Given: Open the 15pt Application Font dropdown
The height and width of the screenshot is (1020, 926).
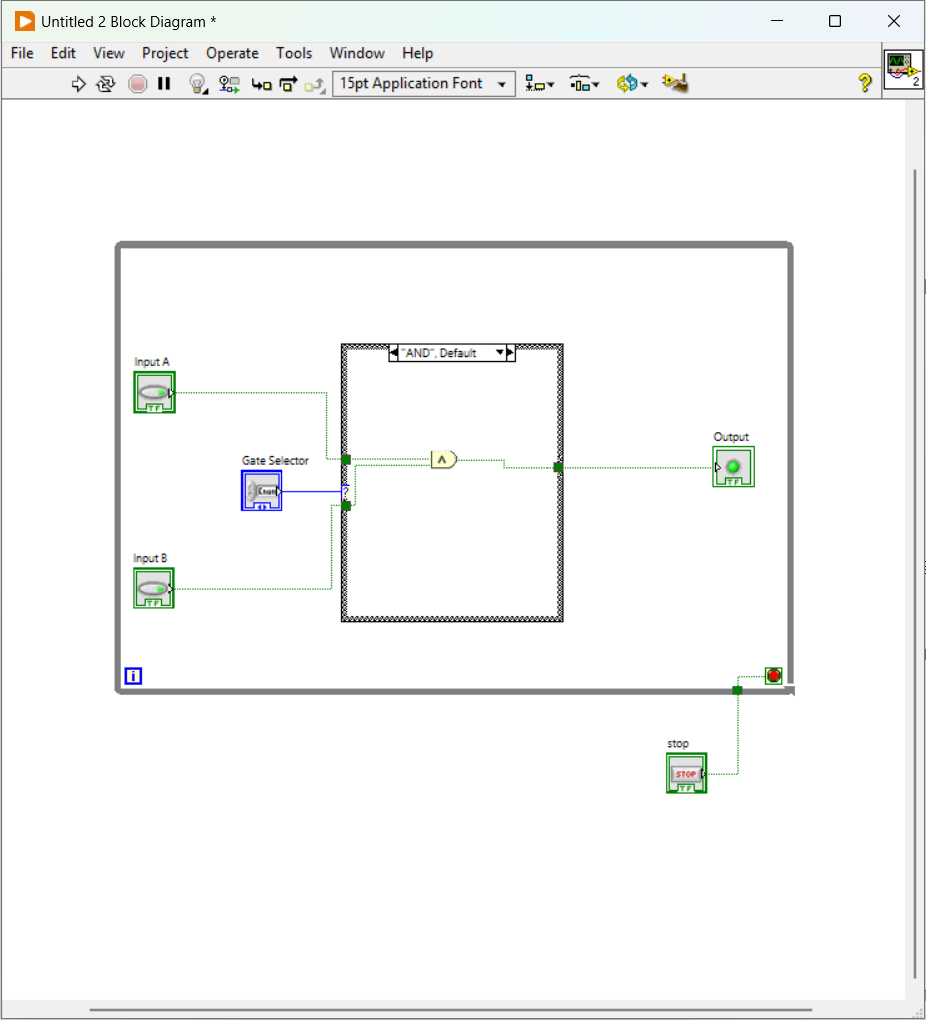Looking at the screenshot, I should [x=424, y=84].
